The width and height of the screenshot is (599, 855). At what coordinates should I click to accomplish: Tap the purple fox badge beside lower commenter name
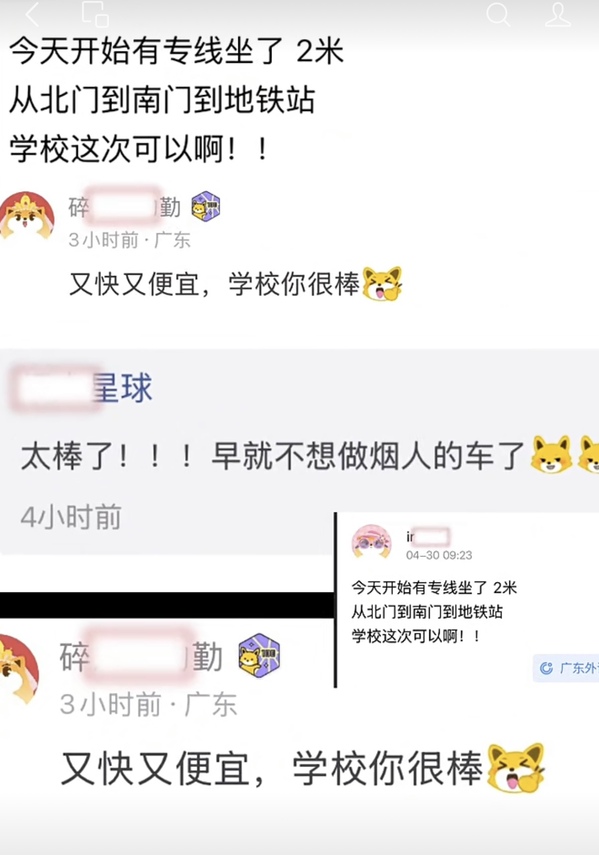[259, 655]
